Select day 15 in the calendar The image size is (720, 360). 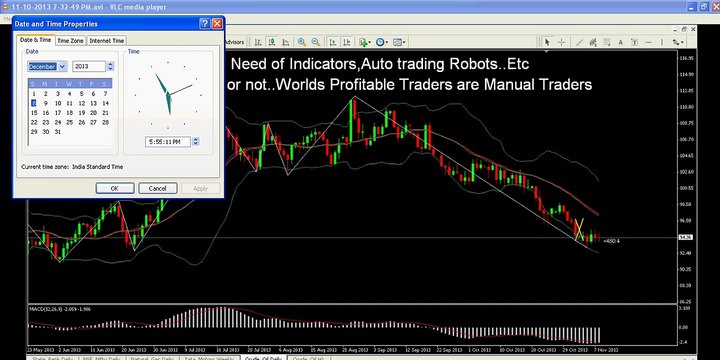point(34,113)
